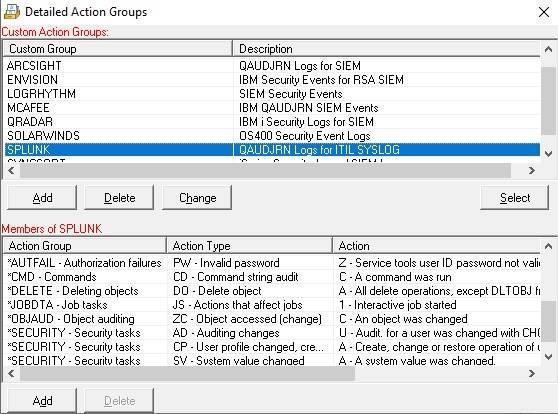This screenshot has height=414, width=558.
Task: Click down arrow of custom groups scrollbar
Action: click(x=548, y=154)
